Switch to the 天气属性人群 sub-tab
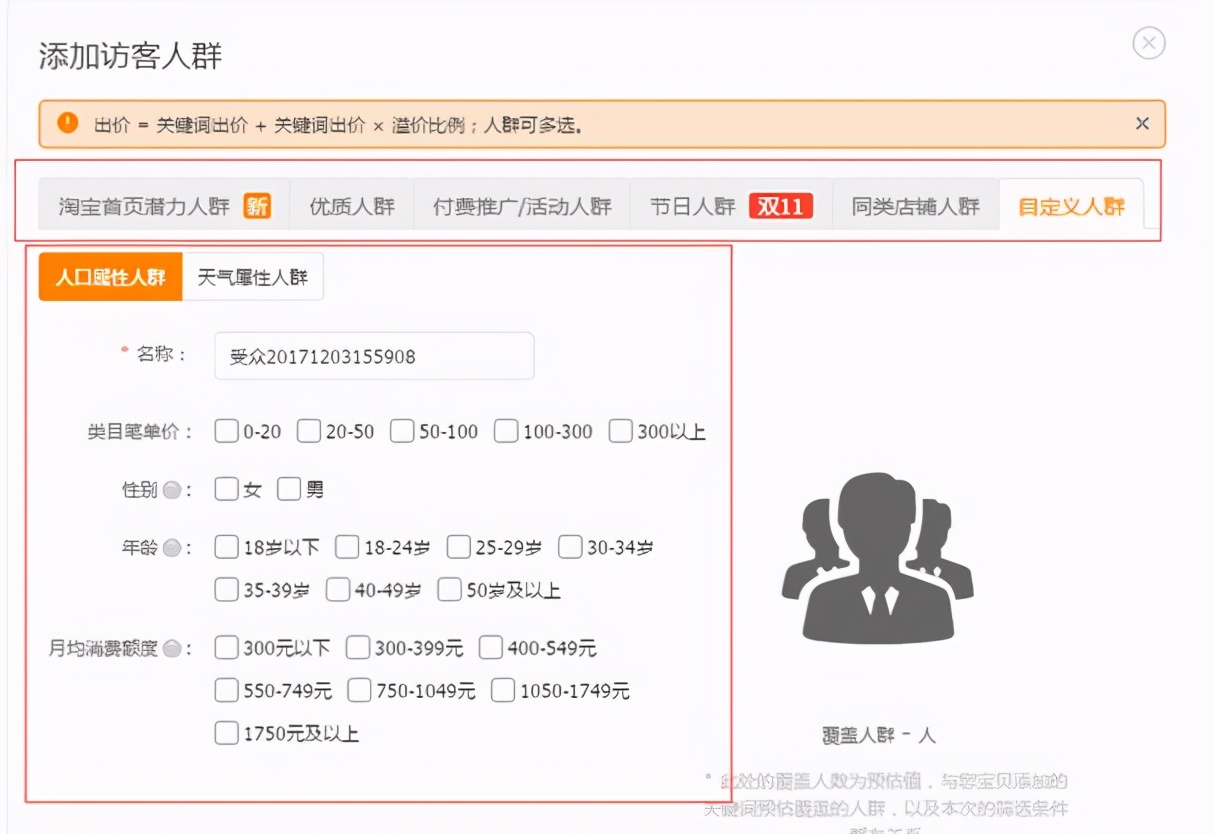Image resolution: width=1214 pixels, height=834 pixels. pyautogui.click(x=253, y=277)
